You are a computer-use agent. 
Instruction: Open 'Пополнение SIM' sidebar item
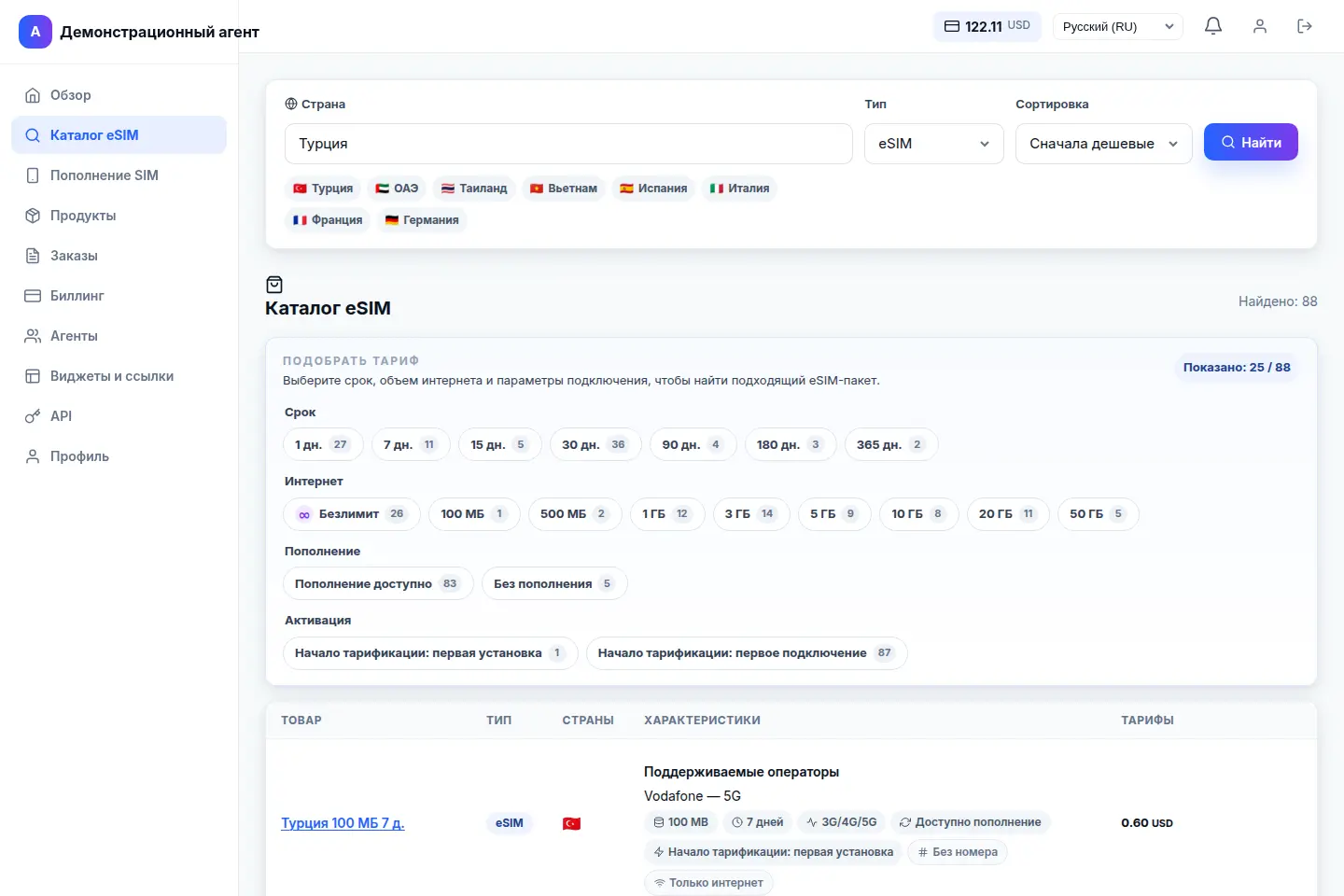[119, 175]
